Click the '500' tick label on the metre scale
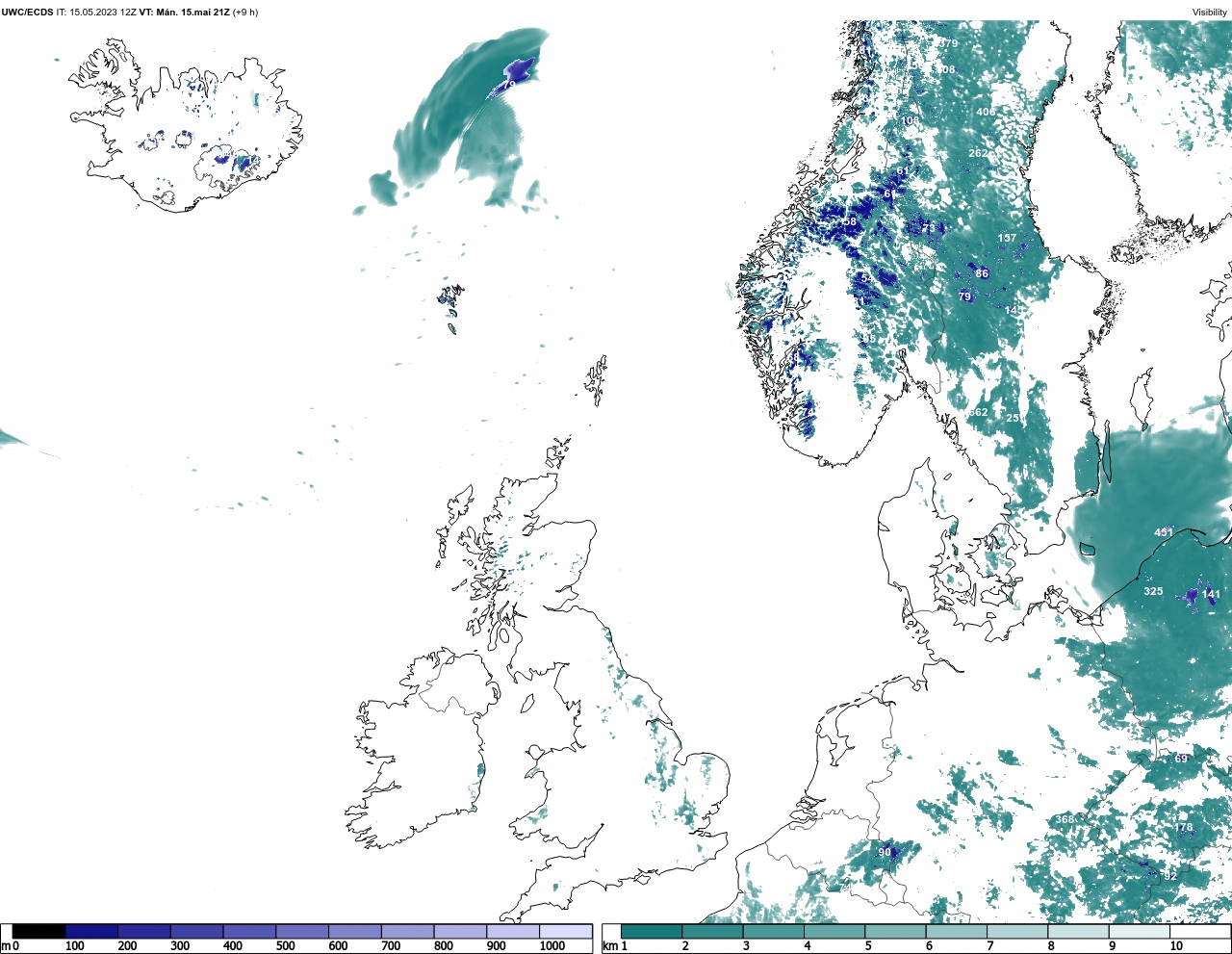The height and width of the screenshot is (954, 1232). (x=285, y=946)
